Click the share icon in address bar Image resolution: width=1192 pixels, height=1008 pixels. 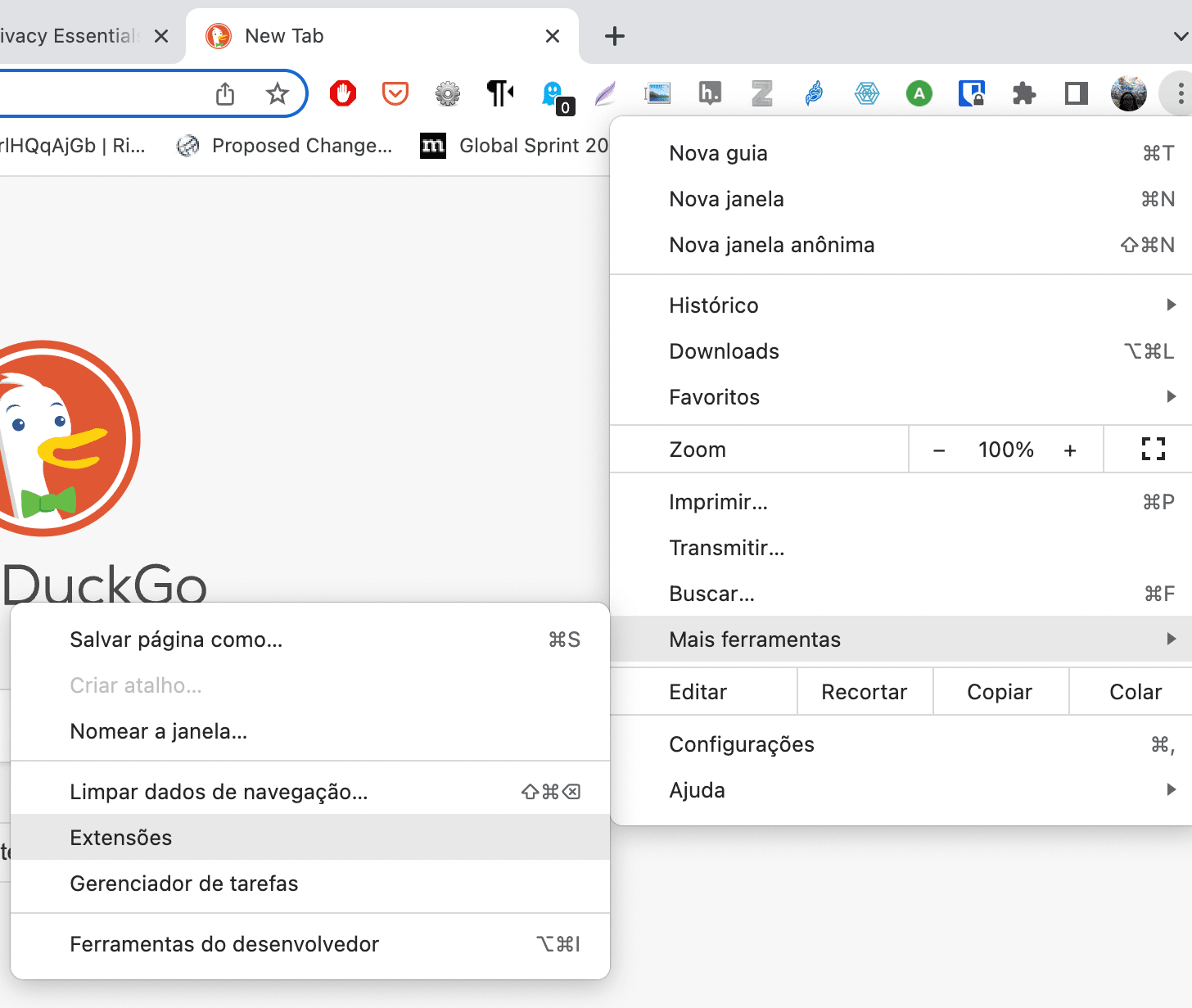pos(225,94)
